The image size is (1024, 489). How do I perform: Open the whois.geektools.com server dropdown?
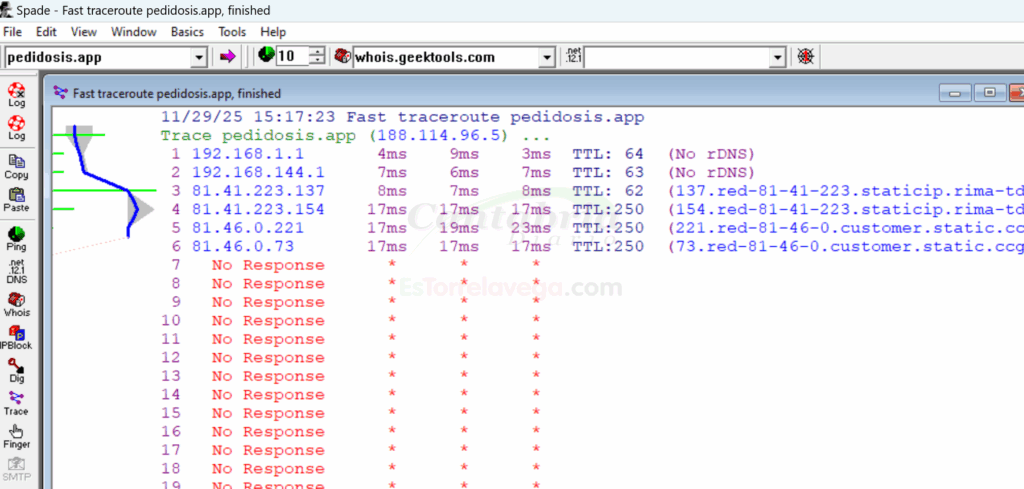click(x=546, y=58)
